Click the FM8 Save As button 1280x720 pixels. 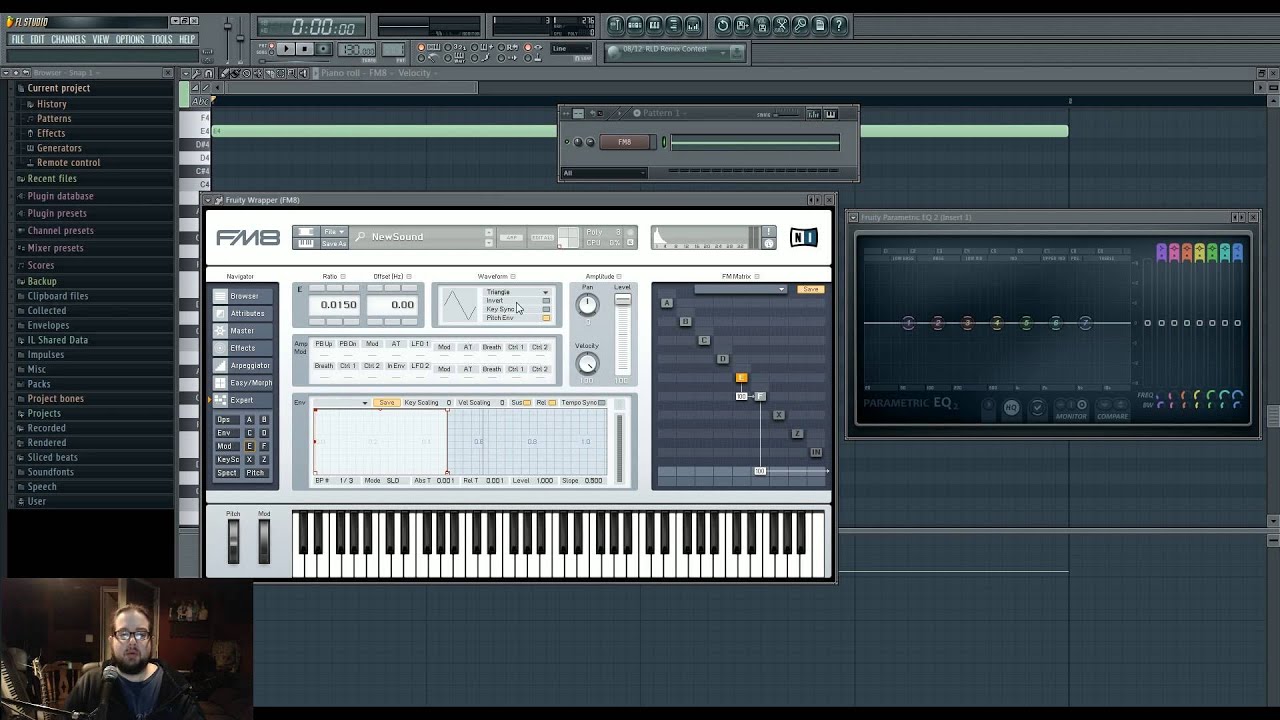click(333, 243)
